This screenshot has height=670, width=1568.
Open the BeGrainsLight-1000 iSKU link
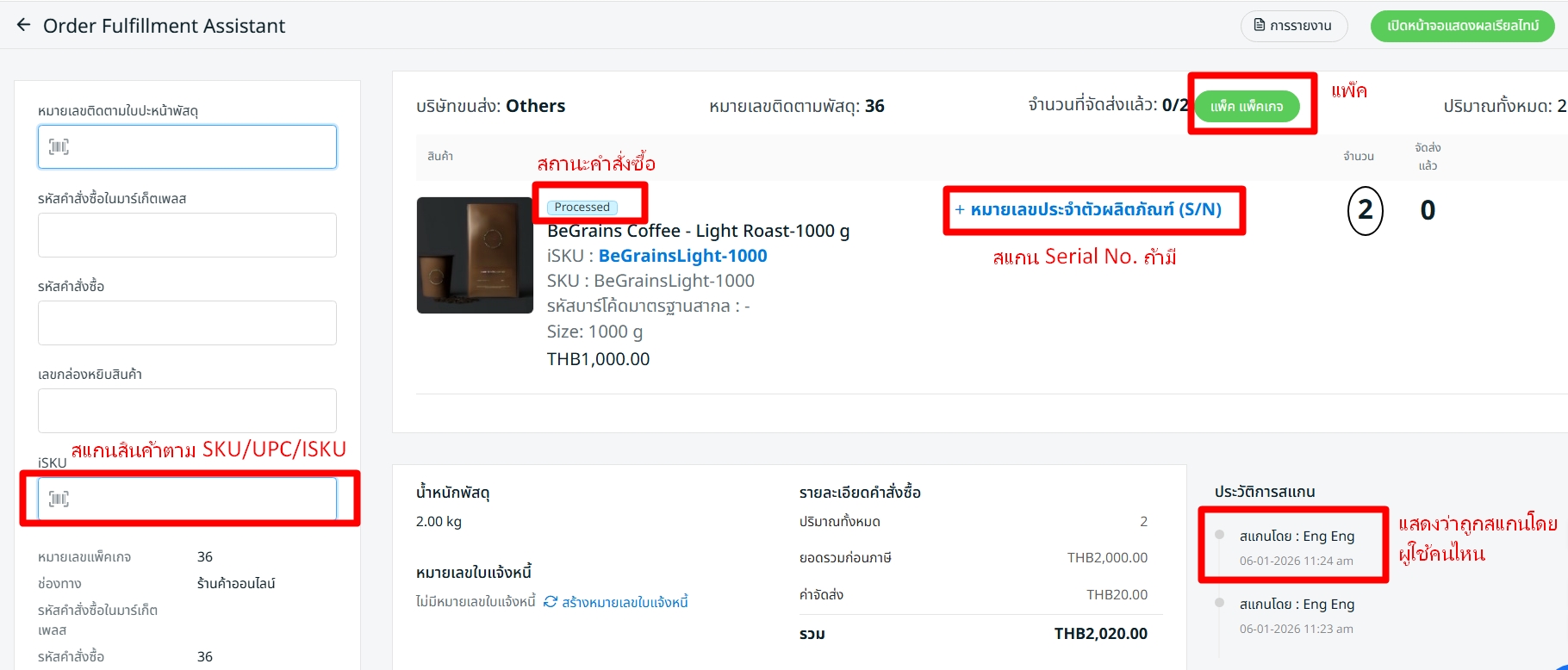pos(682,256)
